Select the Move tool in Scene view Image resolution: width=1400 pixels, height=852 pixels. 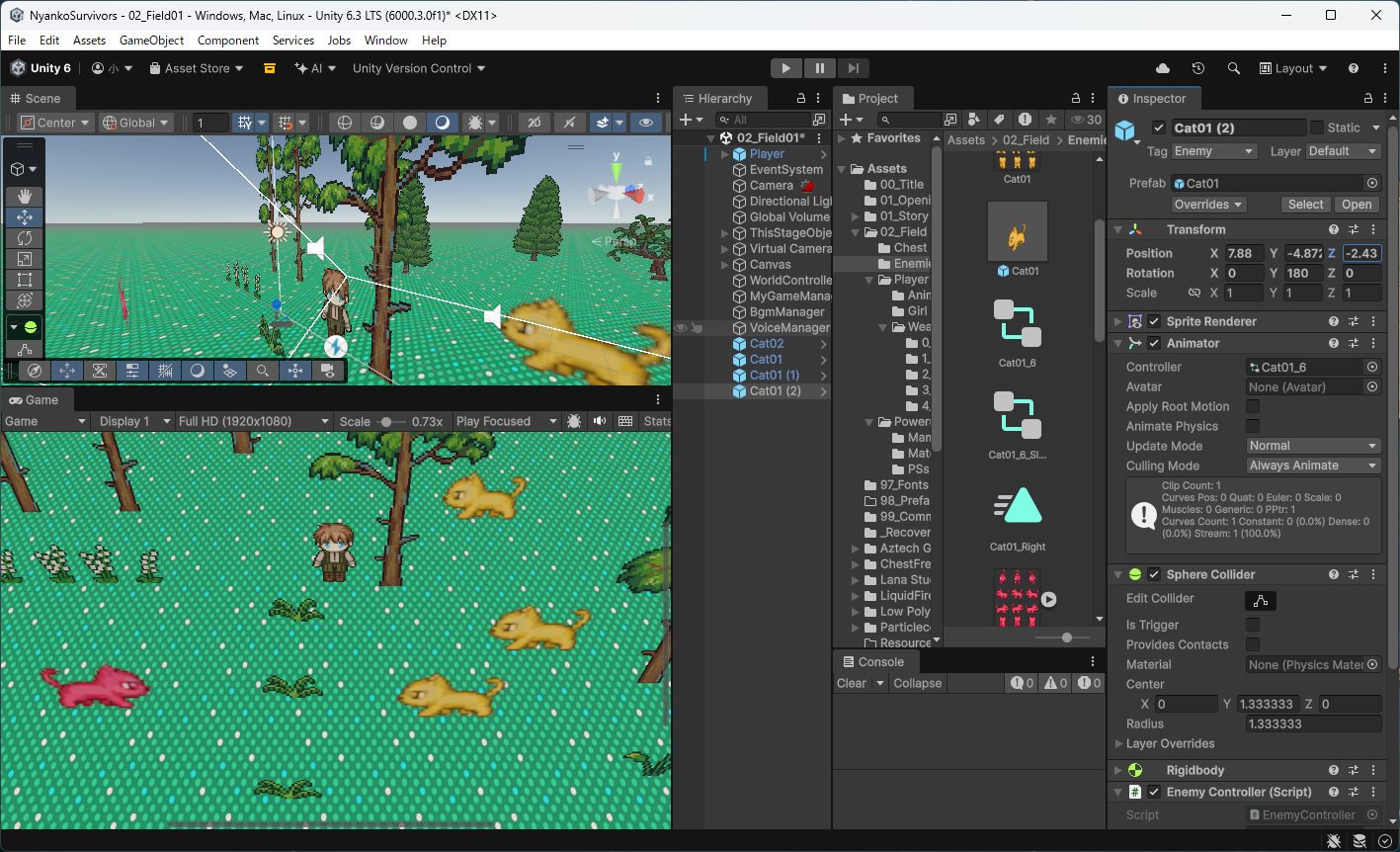[x=25, y=216]
